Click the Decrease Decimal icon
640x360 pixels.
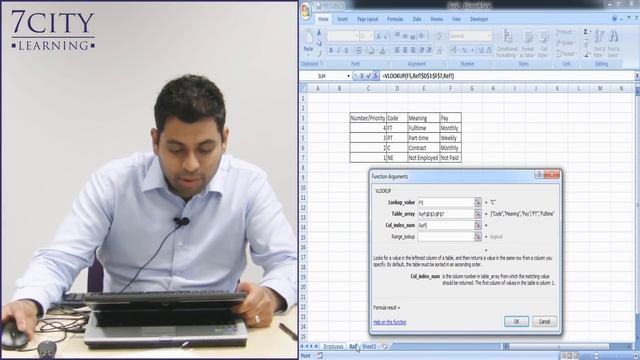click(489, 51)
